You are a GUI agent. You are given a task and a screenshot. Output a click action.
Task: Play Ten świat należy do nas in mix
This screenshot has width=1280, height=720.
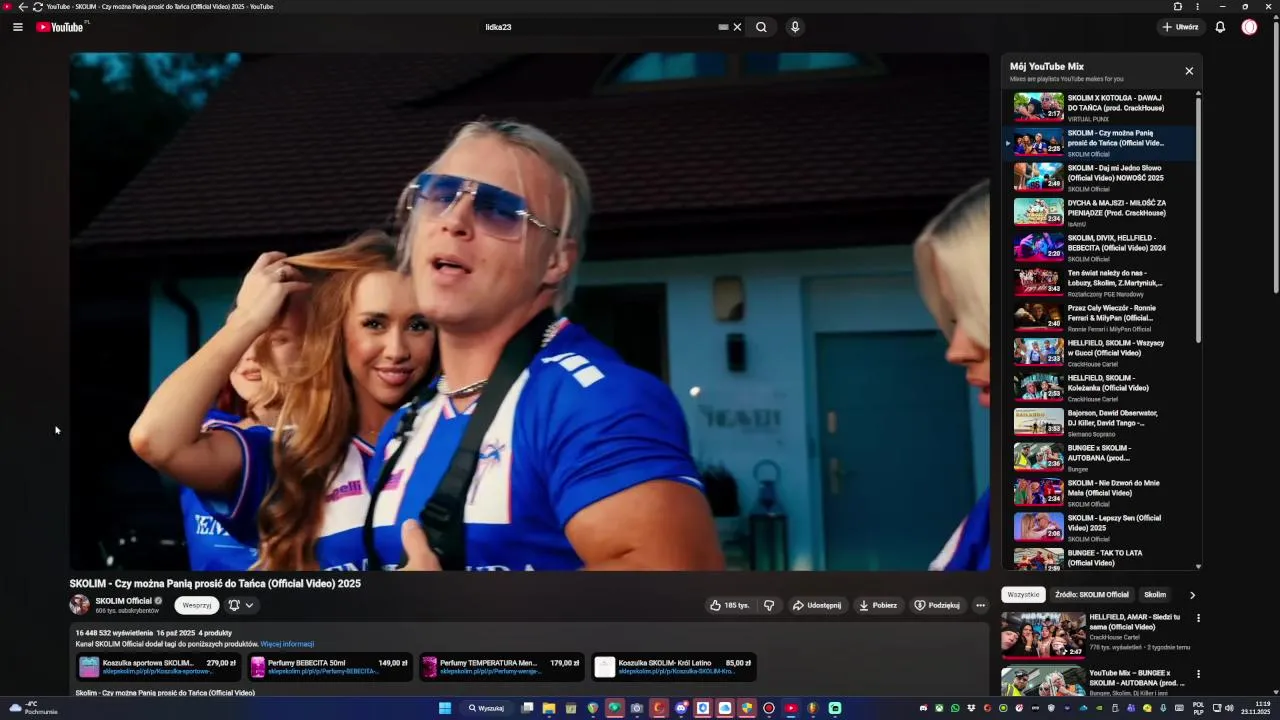point(1098,283)
